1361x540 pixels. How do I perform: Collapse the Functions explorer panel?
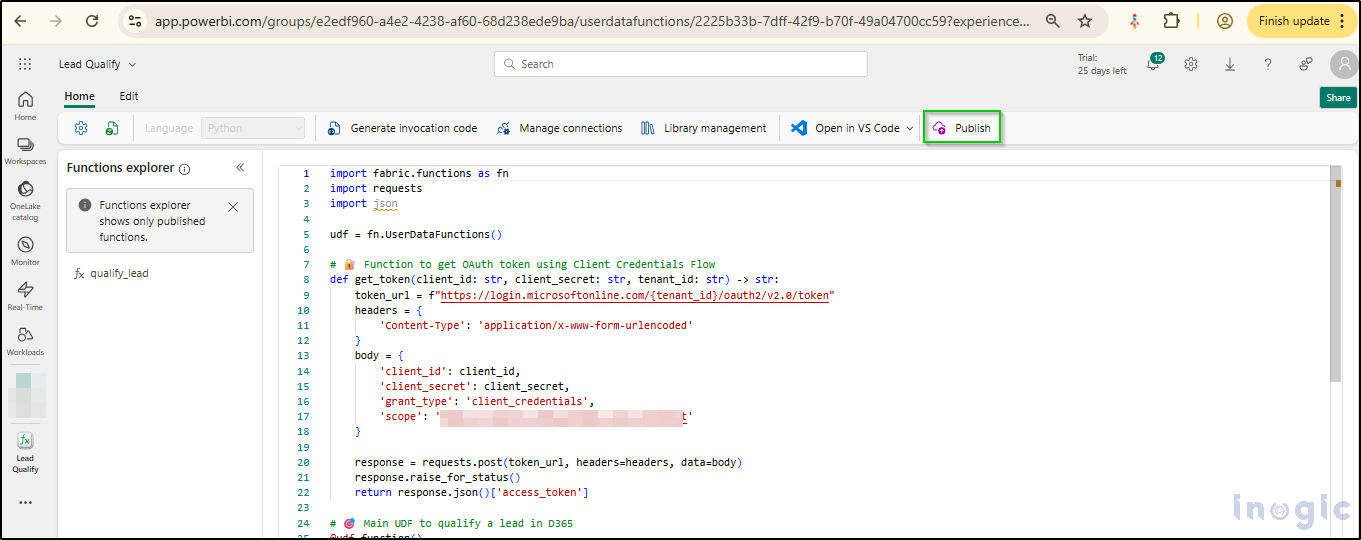pyautogui.click(x=240, y=168)
